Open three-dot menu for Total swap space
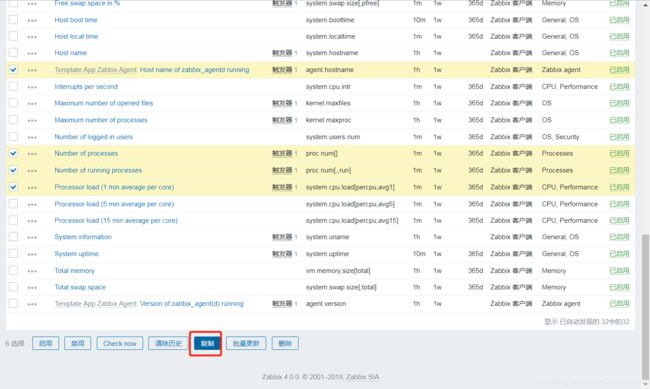 click(32, 288)
